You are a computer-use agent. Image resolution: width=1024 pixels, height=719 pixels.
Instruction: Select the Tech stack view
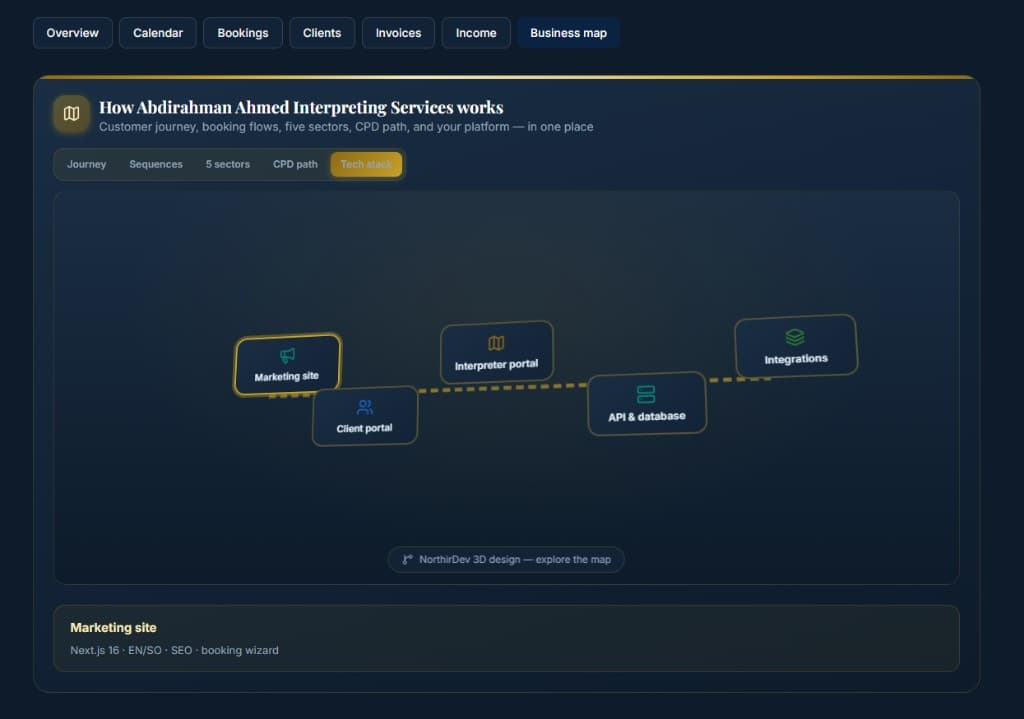(x=366, y=165)
